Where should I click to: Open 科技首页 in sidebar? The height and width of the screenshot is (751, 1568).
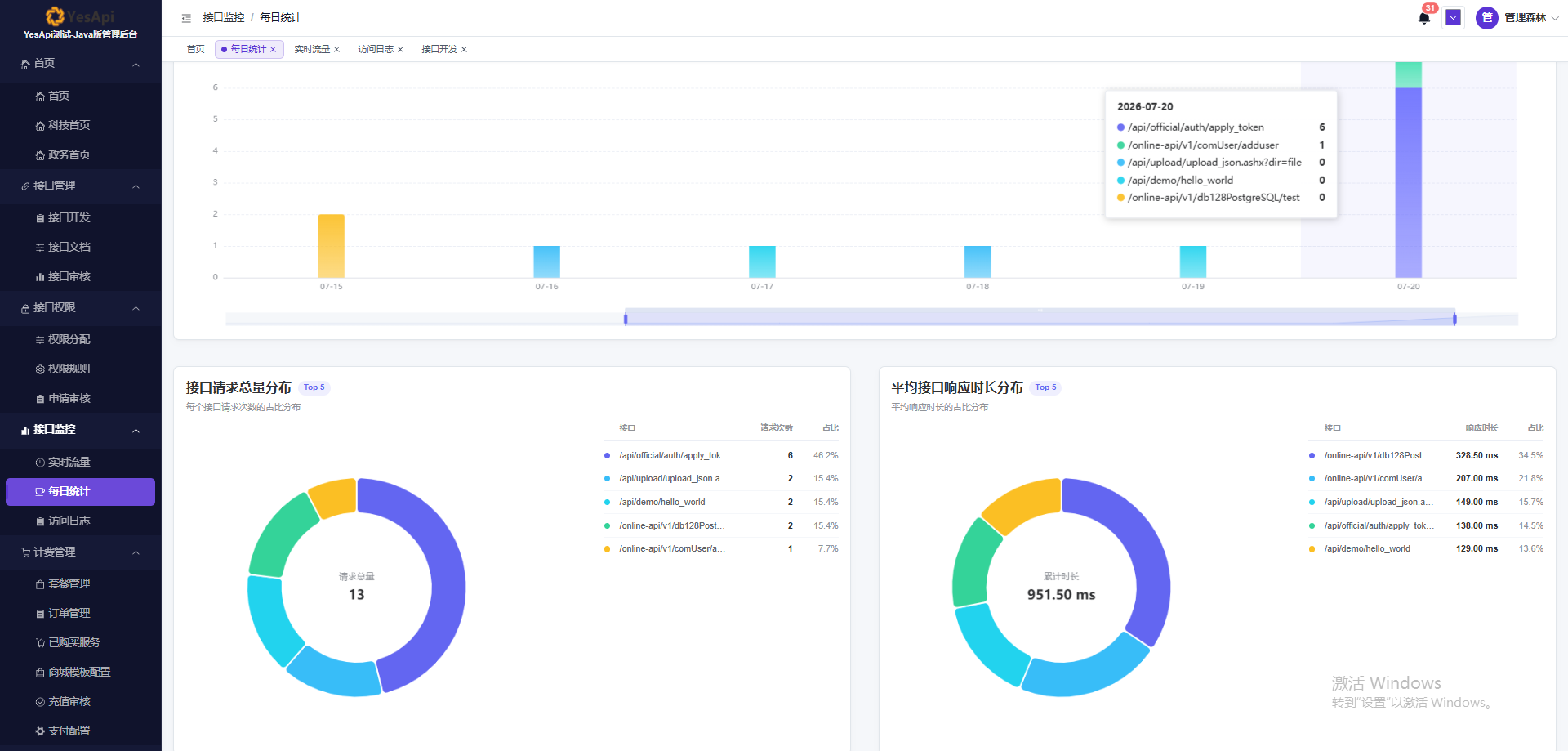[80, 126]
